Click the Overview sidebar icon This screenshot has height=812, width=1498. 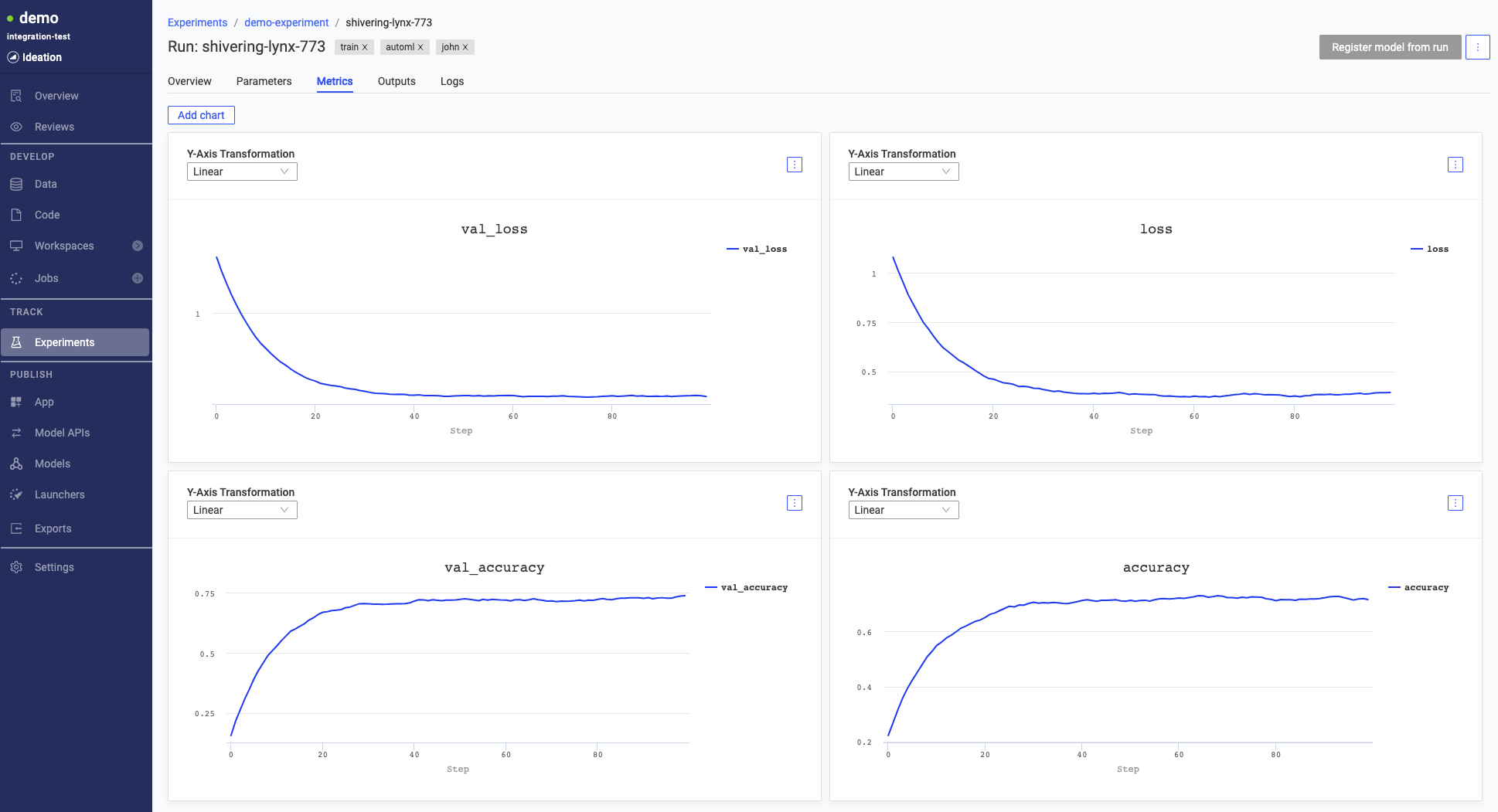pos(16,96)
